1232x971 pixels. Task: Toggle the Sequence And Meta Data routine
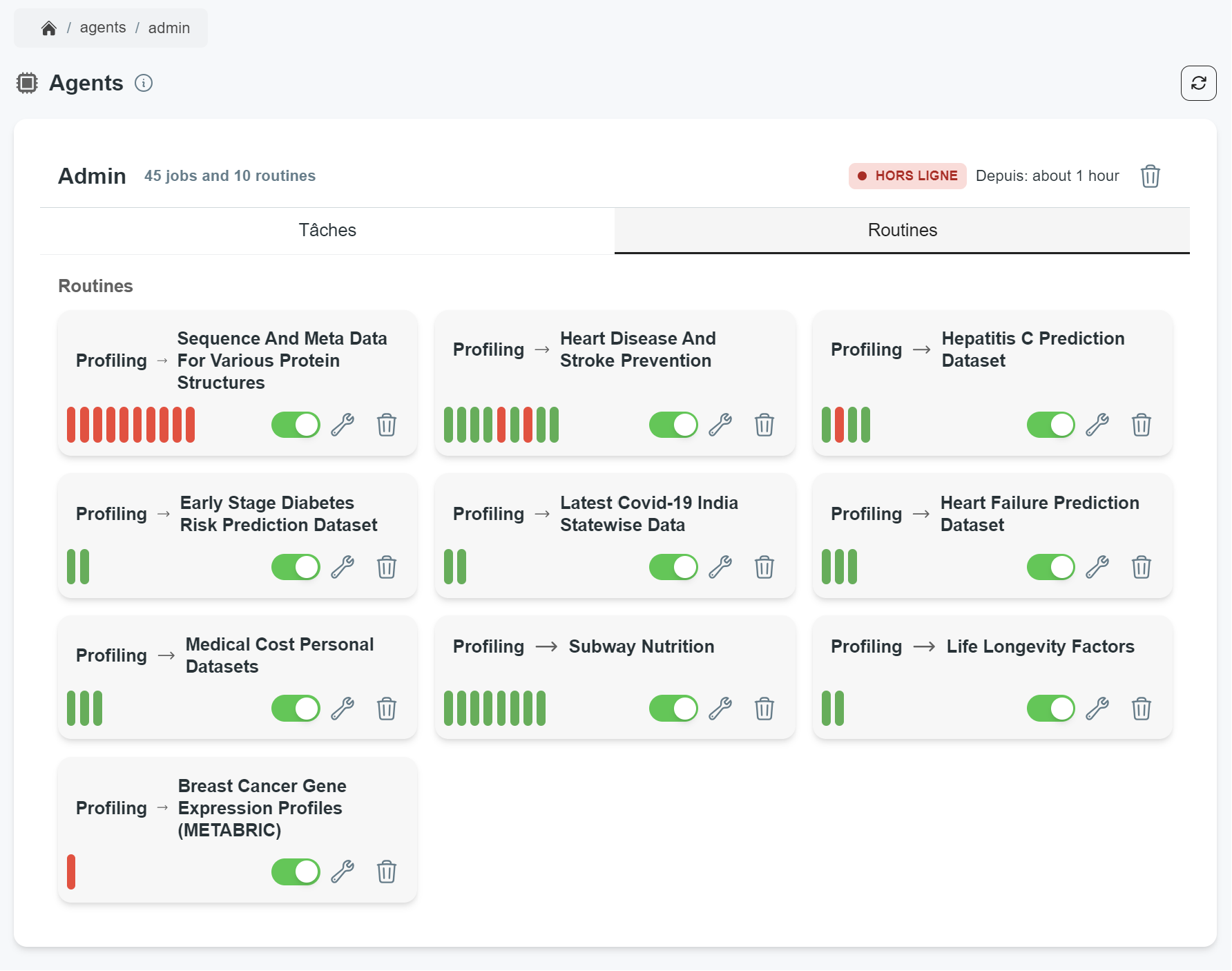coord(296,425)
